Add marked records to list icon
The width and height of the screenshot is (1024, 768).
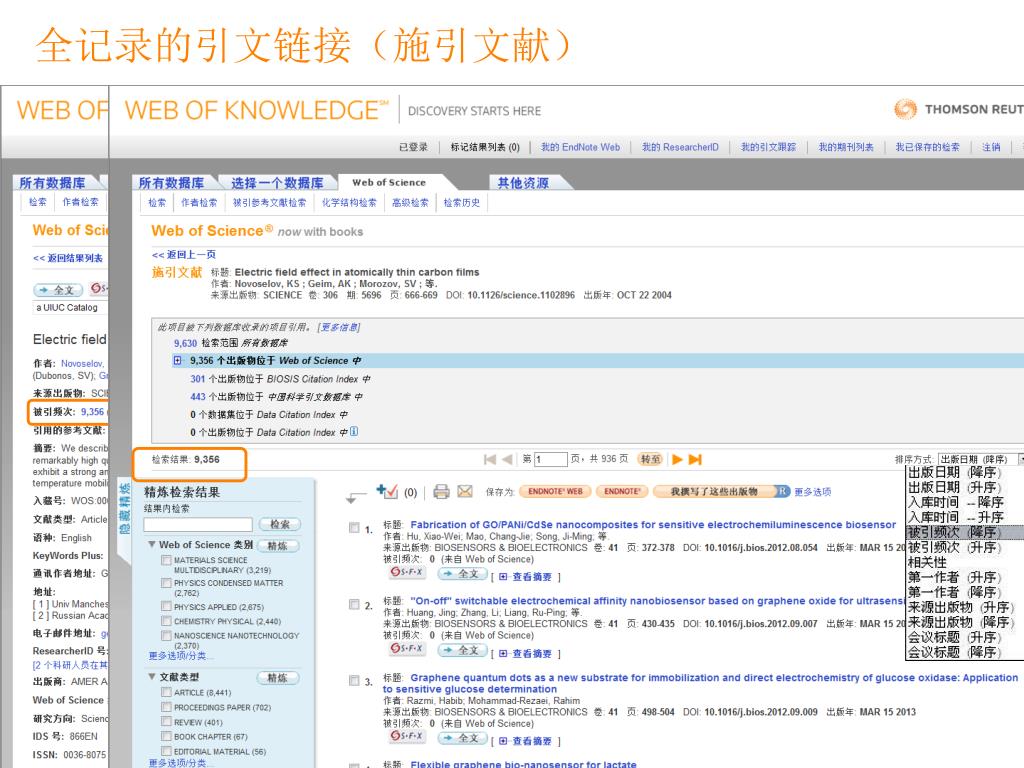pyautogui.click(x=387, y=491)
